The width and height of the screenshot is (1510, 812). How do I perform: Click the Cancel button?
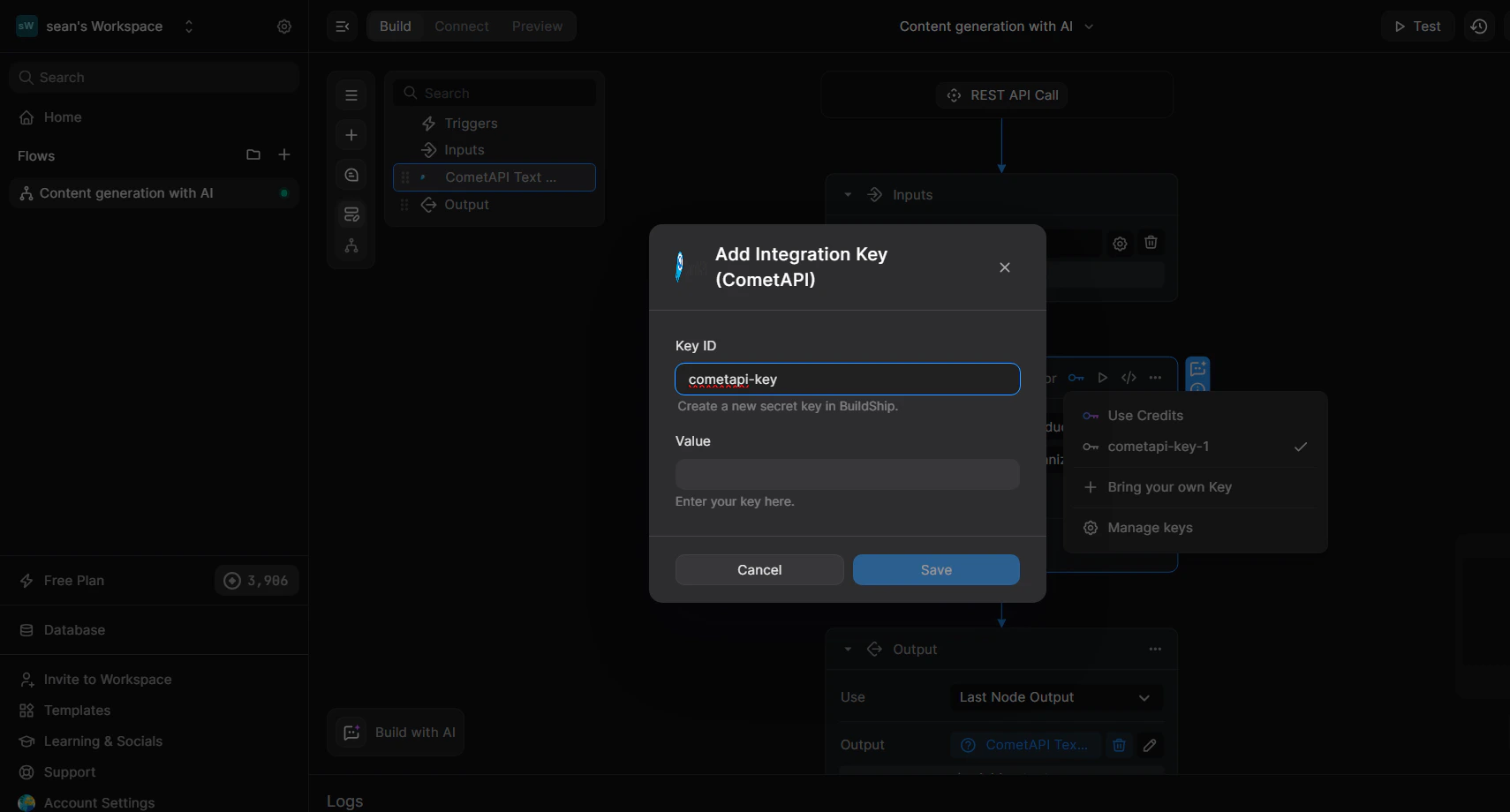click(x=759, y=570)
